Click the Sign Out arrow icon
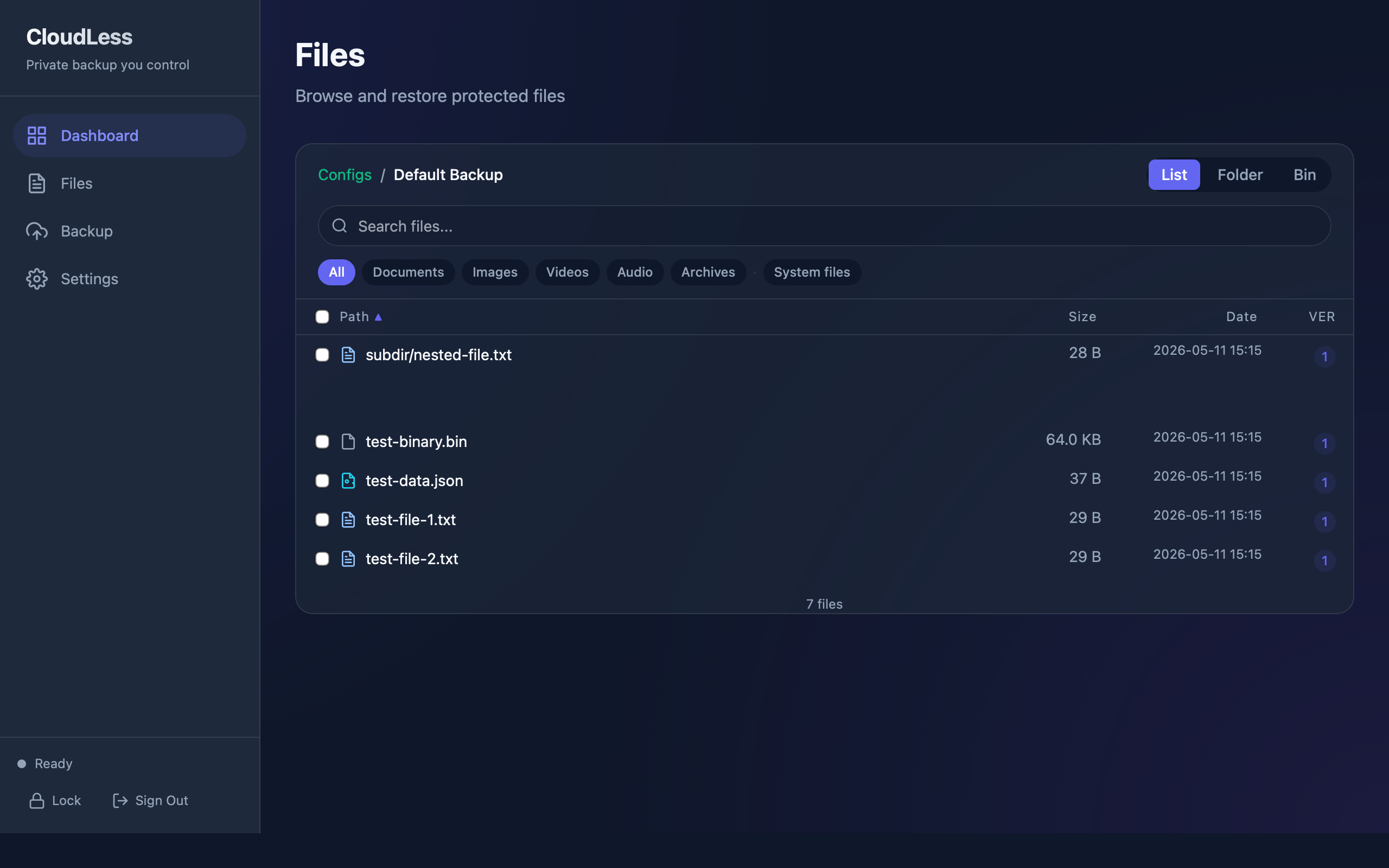 (x=120, y=800)
